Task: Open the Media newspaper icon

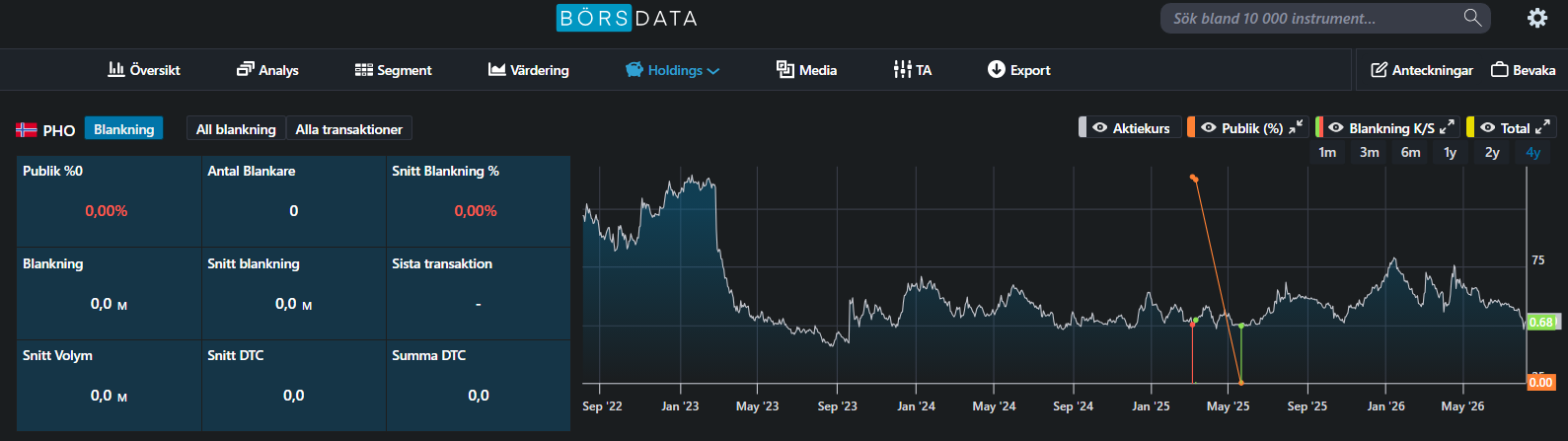Action: 784,69
